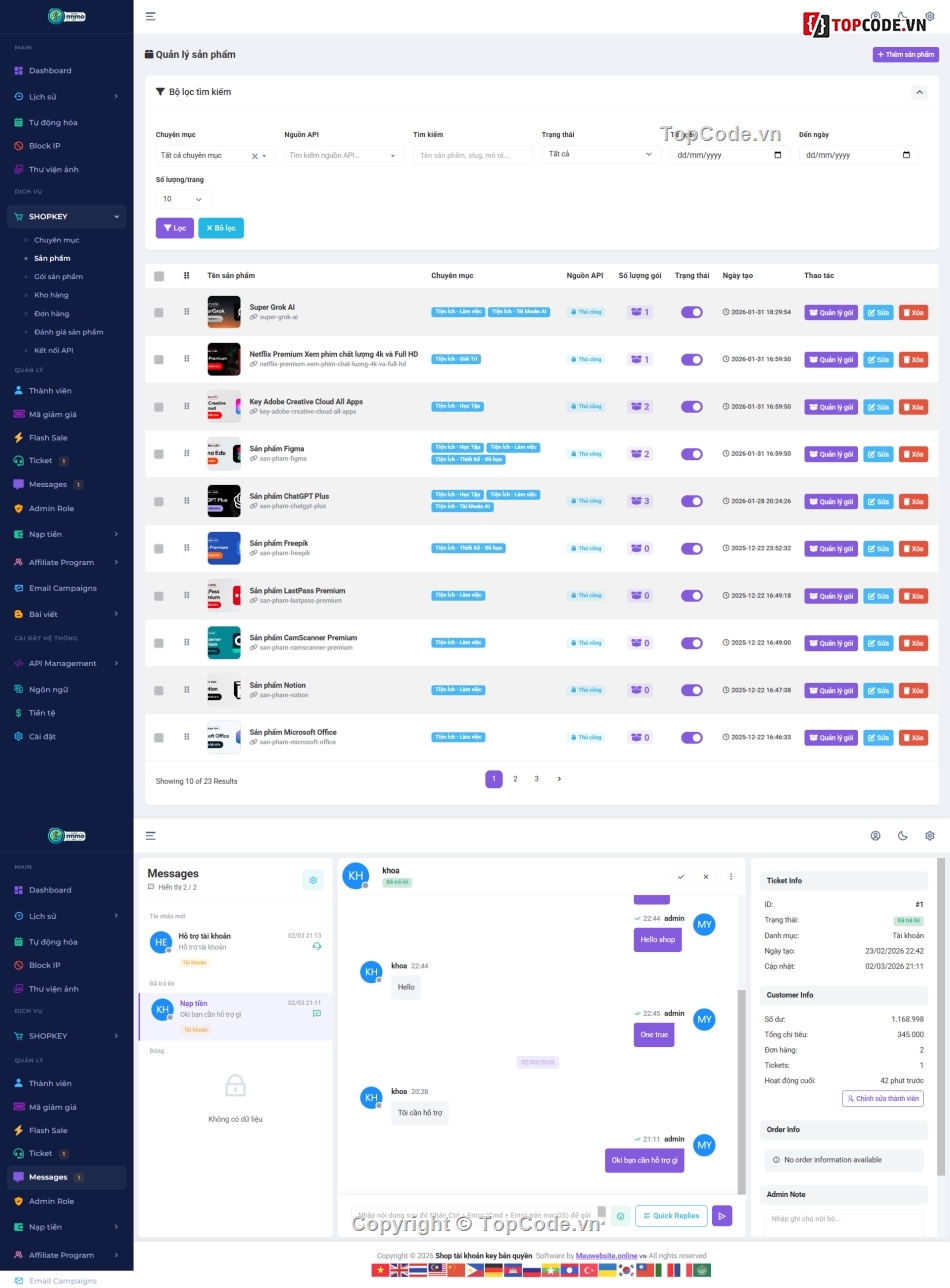
Task: Open the three-dot menu in the chat header
Action: coord(731,876)
